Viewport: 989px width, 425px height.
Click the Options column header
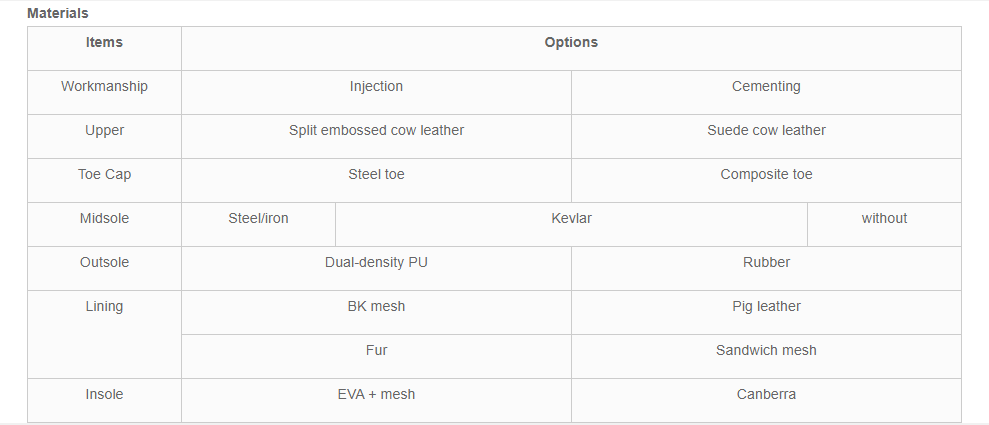click(x=571, y=49)
